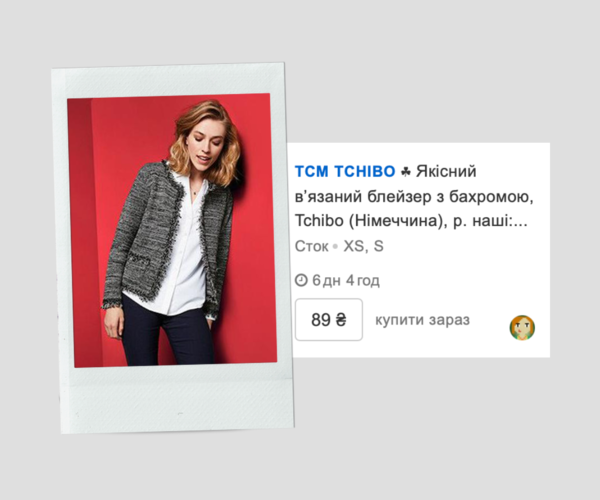Click the Сток condition label
The height and width of the screenshot is (500, 600).
coord(311,246)
